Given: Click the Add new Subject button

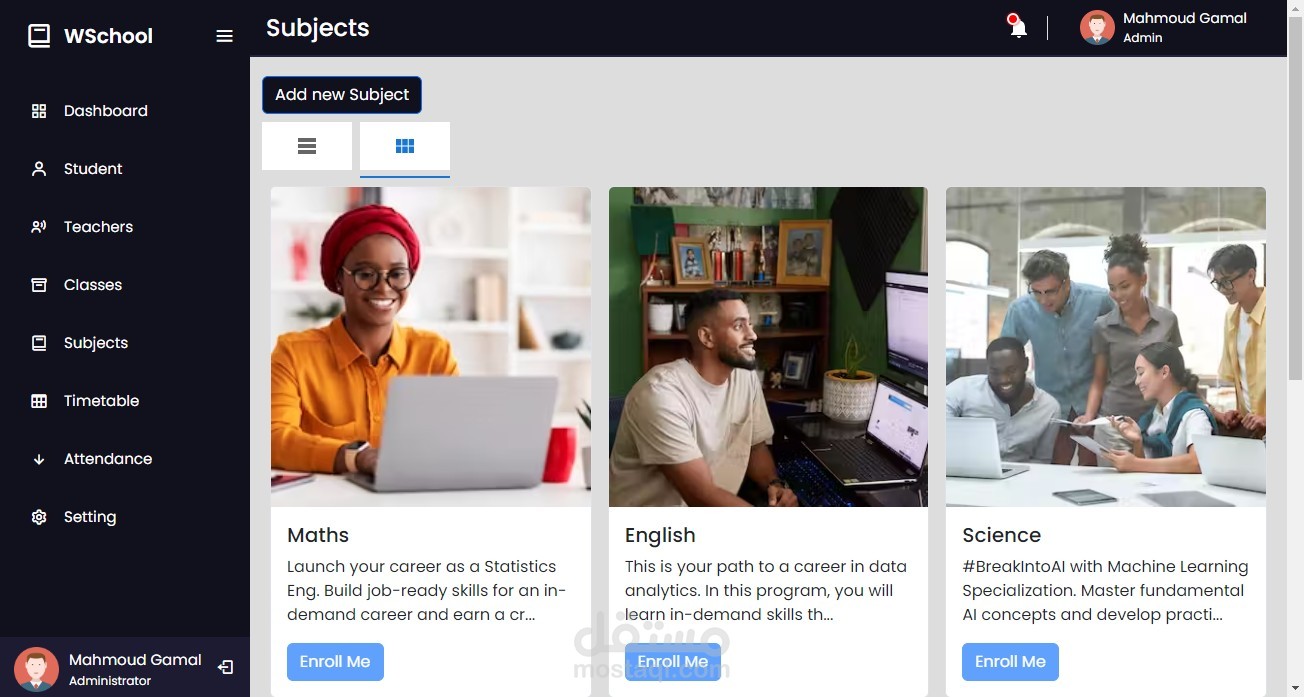Looking at the screenshot, I should (x=341, y=94).
